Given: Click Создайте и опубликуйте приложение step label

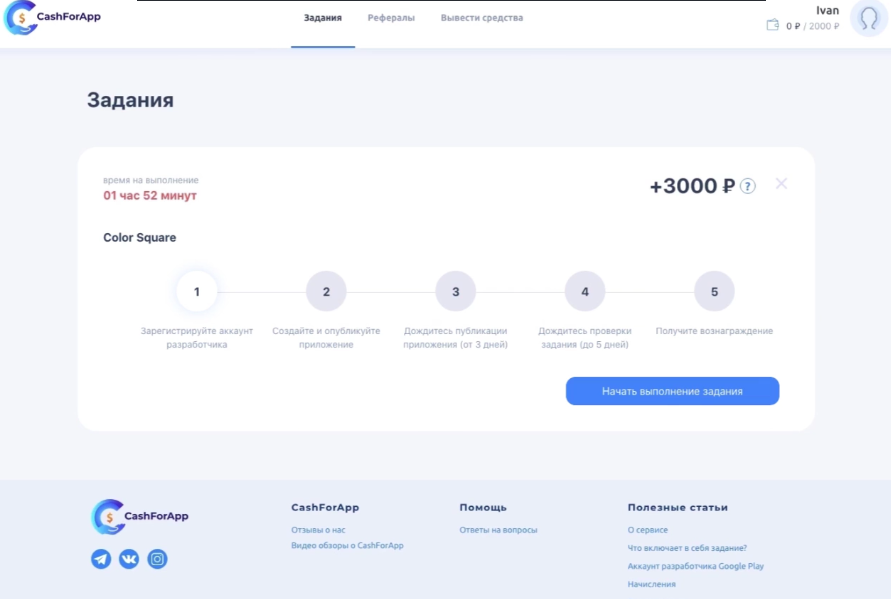Looking at the screenshot, I should [326, 338].
